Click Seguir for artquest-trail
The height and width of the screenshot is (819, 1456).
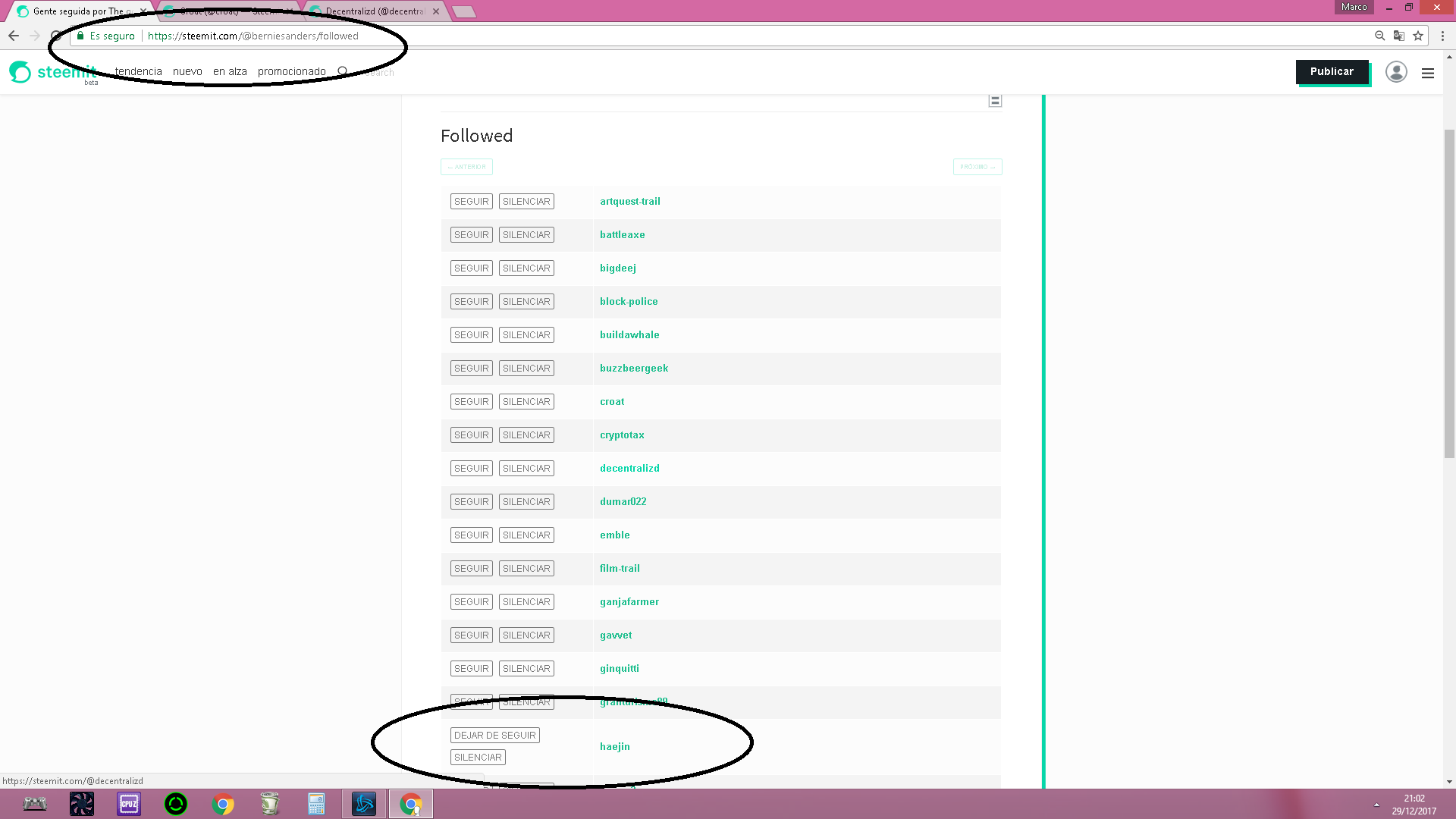(x=472, y=202)
